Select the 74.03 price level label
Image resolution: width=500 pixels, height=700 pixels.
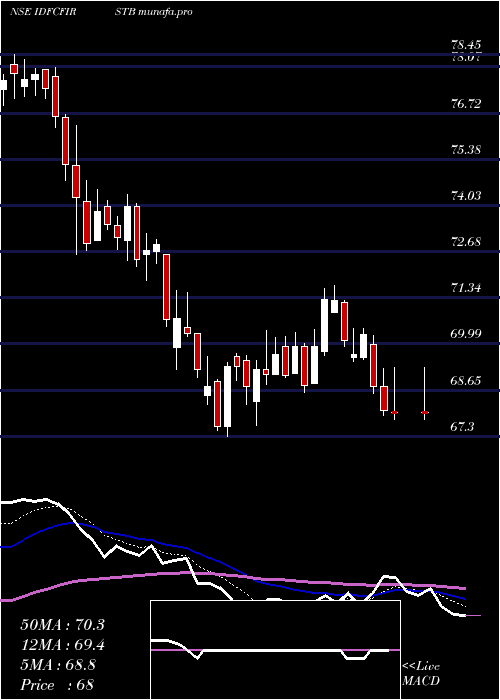coord(466,195)
